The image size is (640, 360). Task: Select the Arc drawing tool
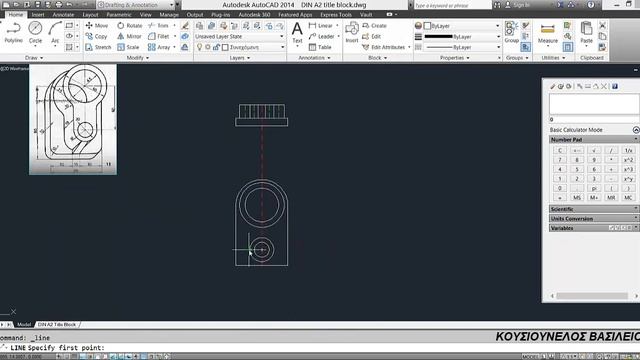55,32
